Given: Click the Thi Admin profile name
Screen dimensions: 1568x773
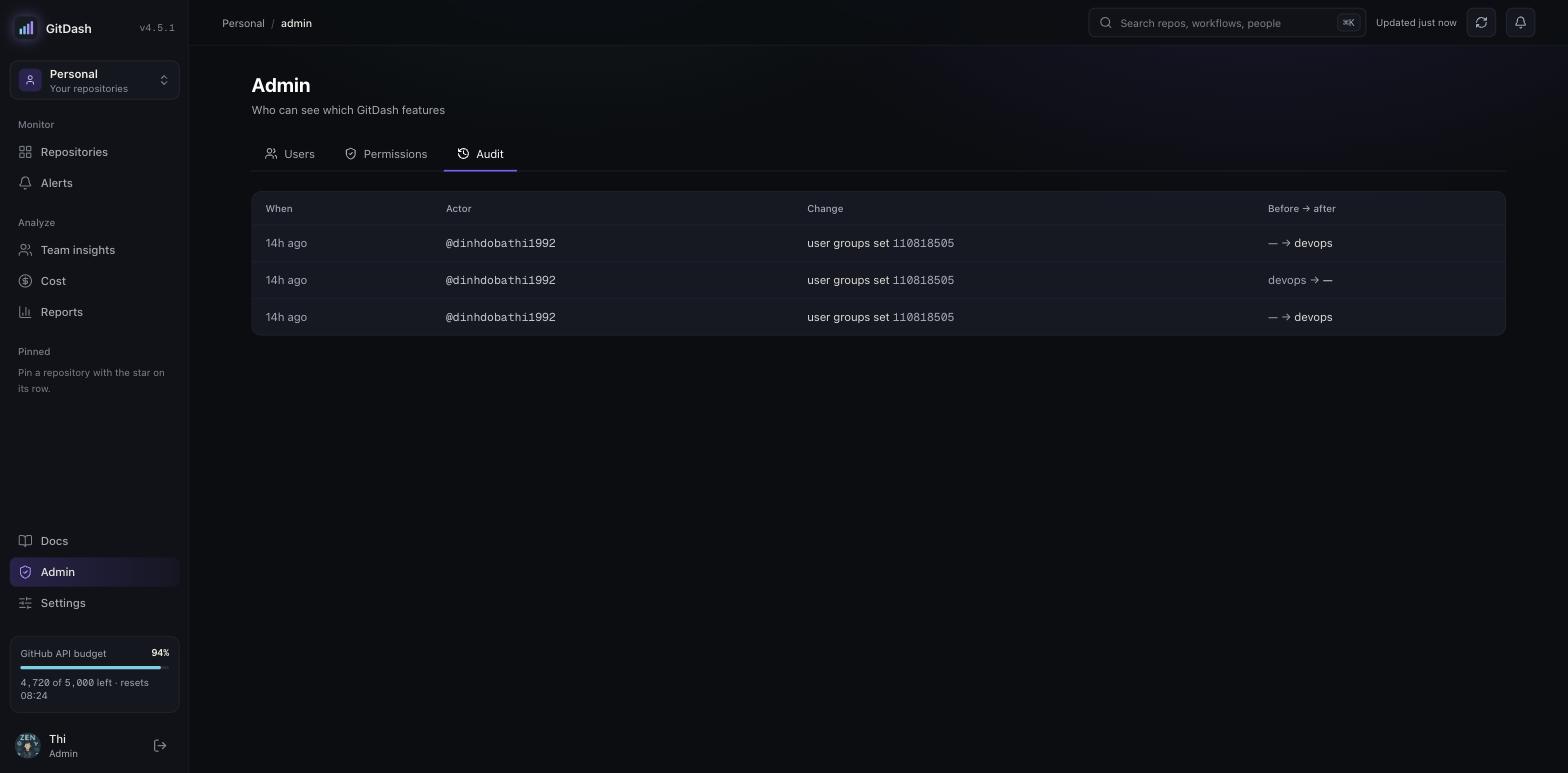Looking at the screenshot, I should tap(63, 746).
